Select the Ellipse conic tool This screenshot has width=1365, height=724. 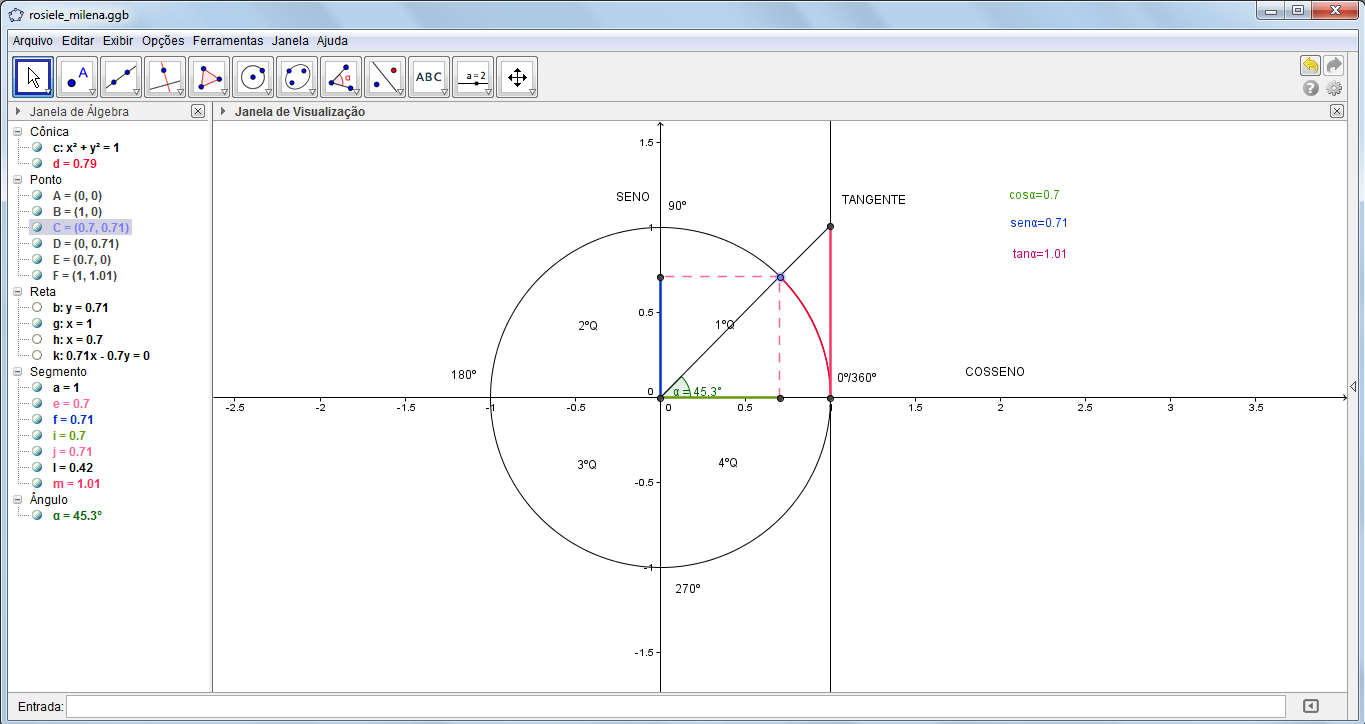pyautogui.click(x=297, y=77)
